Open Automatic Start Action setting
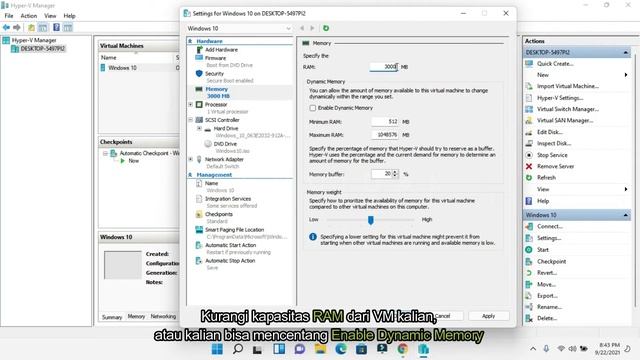The image size is (640, 360). [x=230, y=245]
